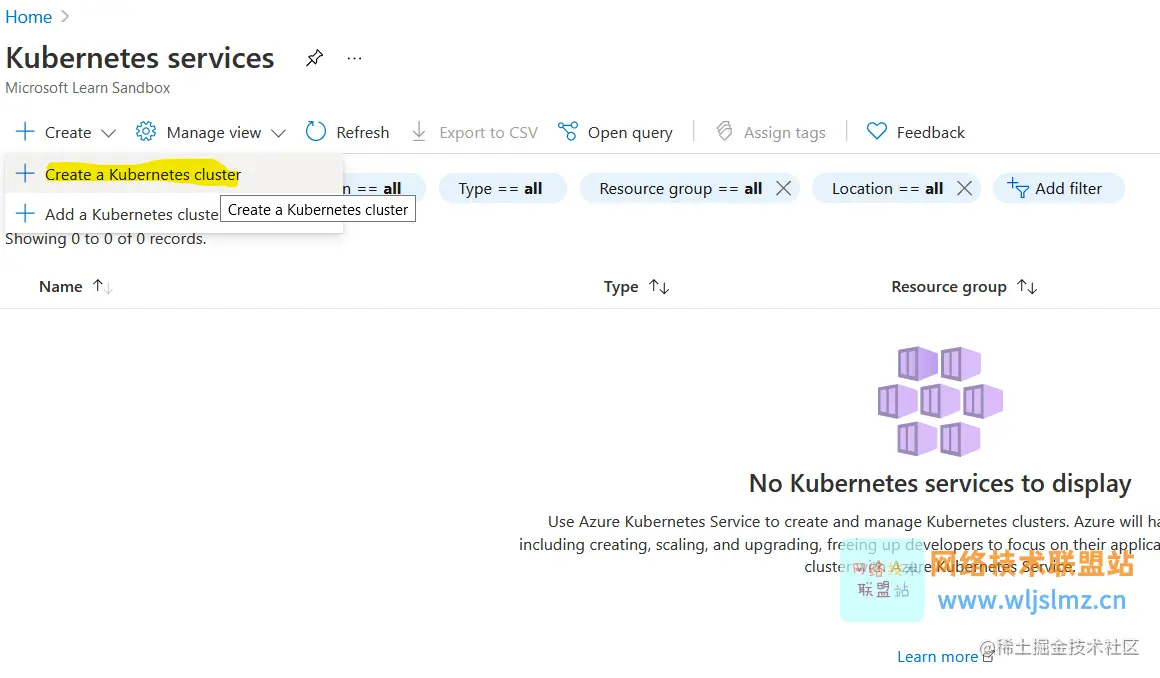The image size is (1160, 678).
Task: Click the Refresh circular arrow icon
Action: click(x=316, y=131)
